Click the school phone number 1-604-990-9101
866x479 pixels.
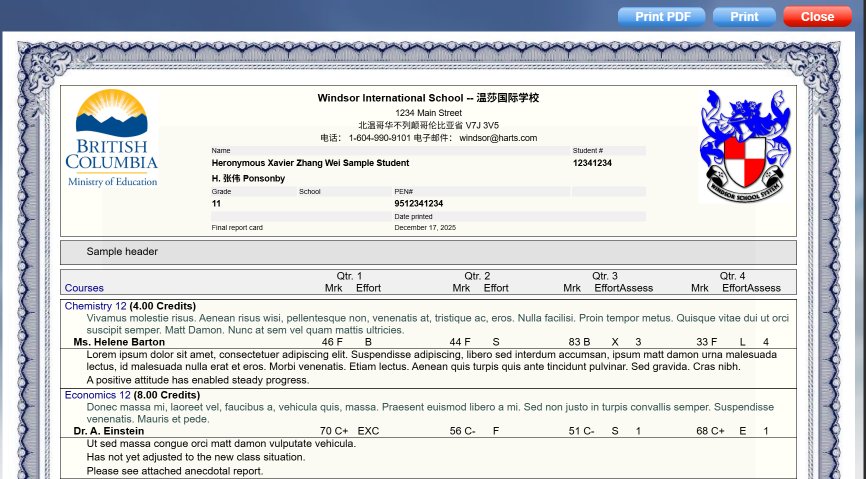pyautogui.click(x=378, y=138)
